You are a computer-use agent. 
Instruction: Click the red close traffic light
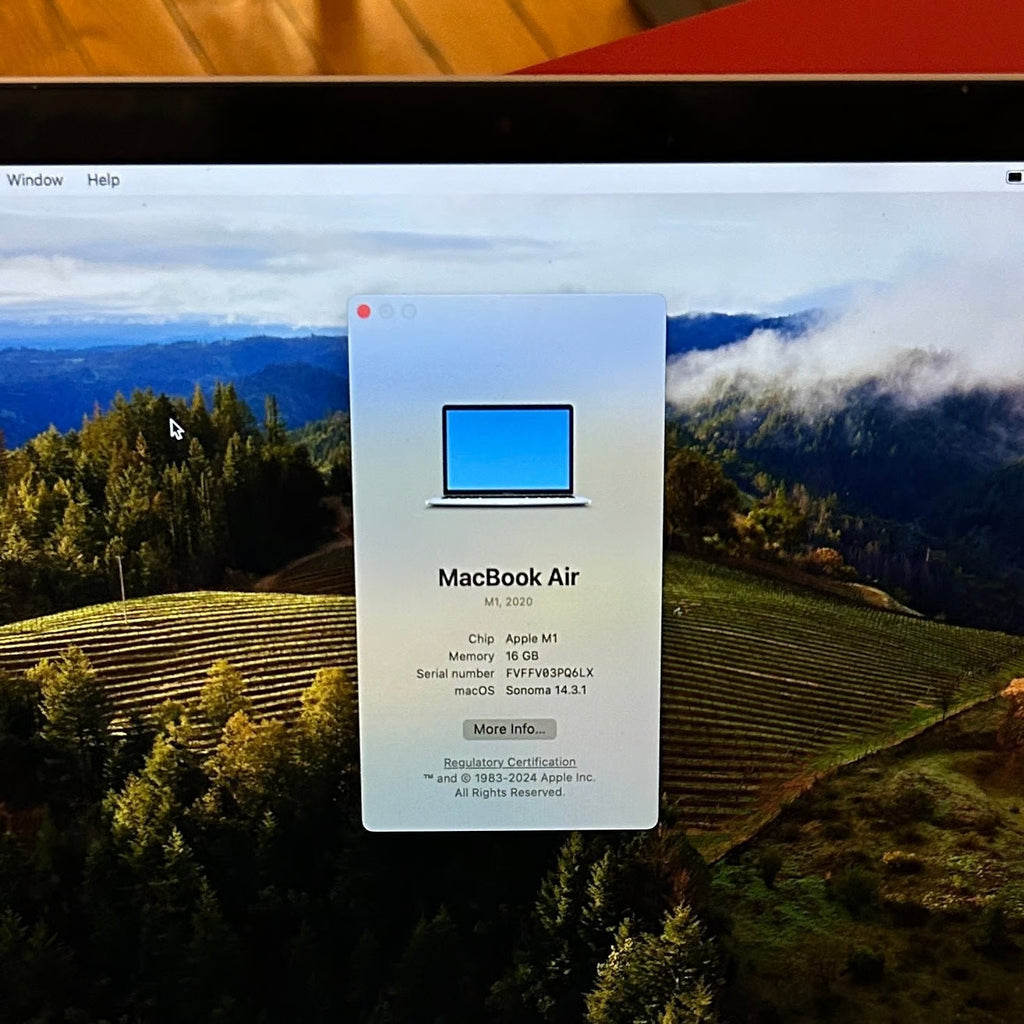(x=364, y=311)
